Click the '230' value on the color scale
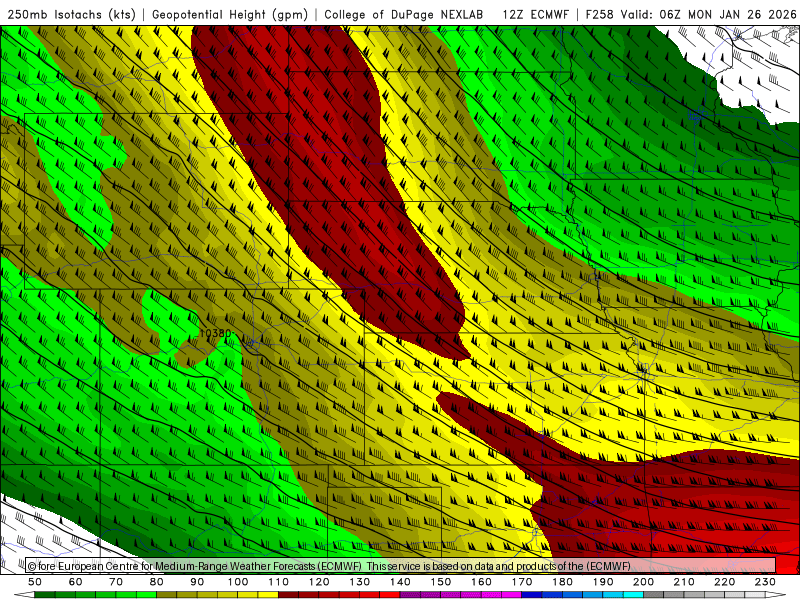Viewport: 800px width, 600px height. [765, 582]
